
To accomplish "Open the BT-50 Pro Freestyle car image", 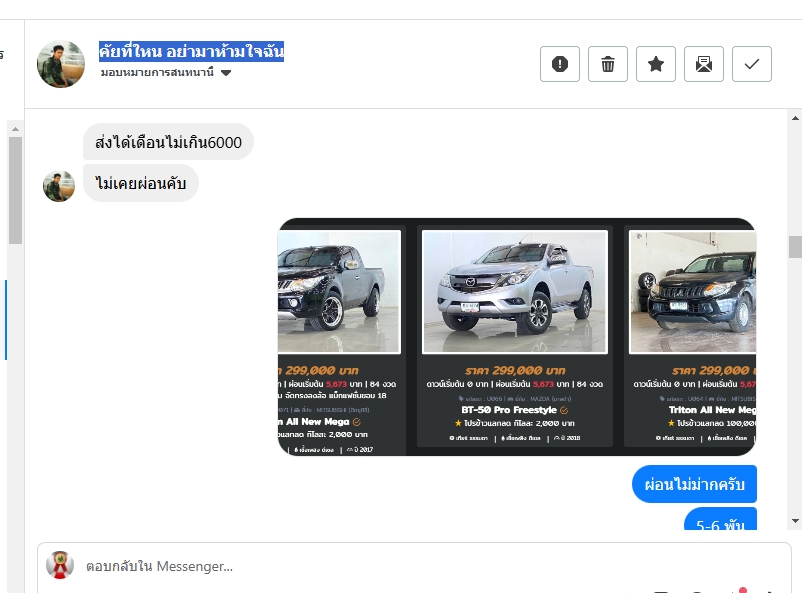I will 515,292.
